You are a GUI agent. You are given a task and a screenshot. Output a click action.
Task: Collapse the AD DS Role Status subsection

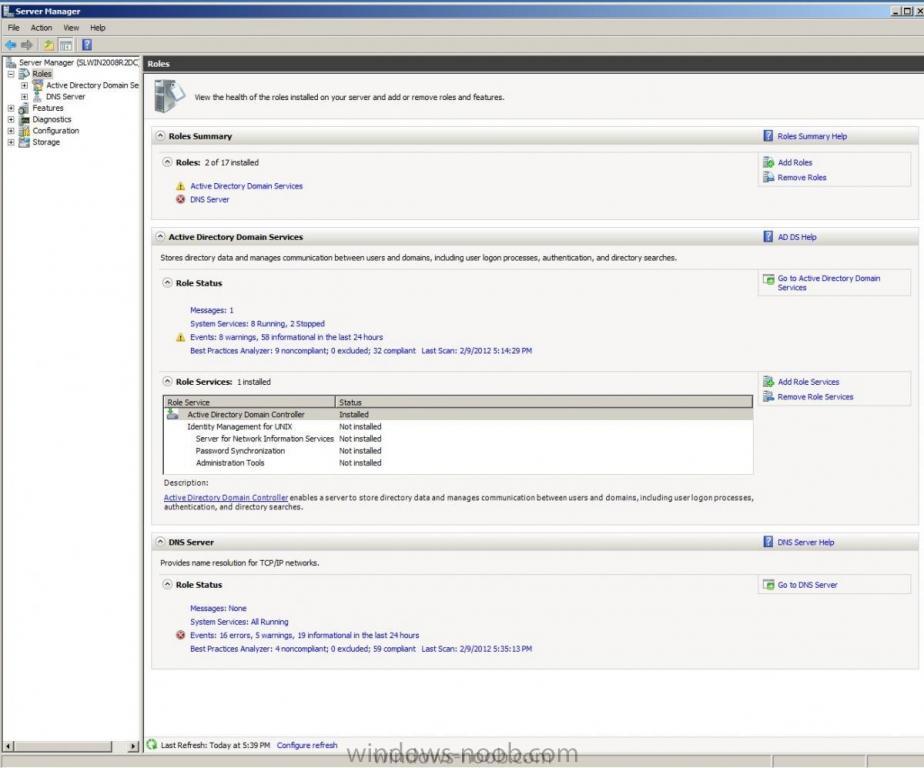[x=167, y=283]
